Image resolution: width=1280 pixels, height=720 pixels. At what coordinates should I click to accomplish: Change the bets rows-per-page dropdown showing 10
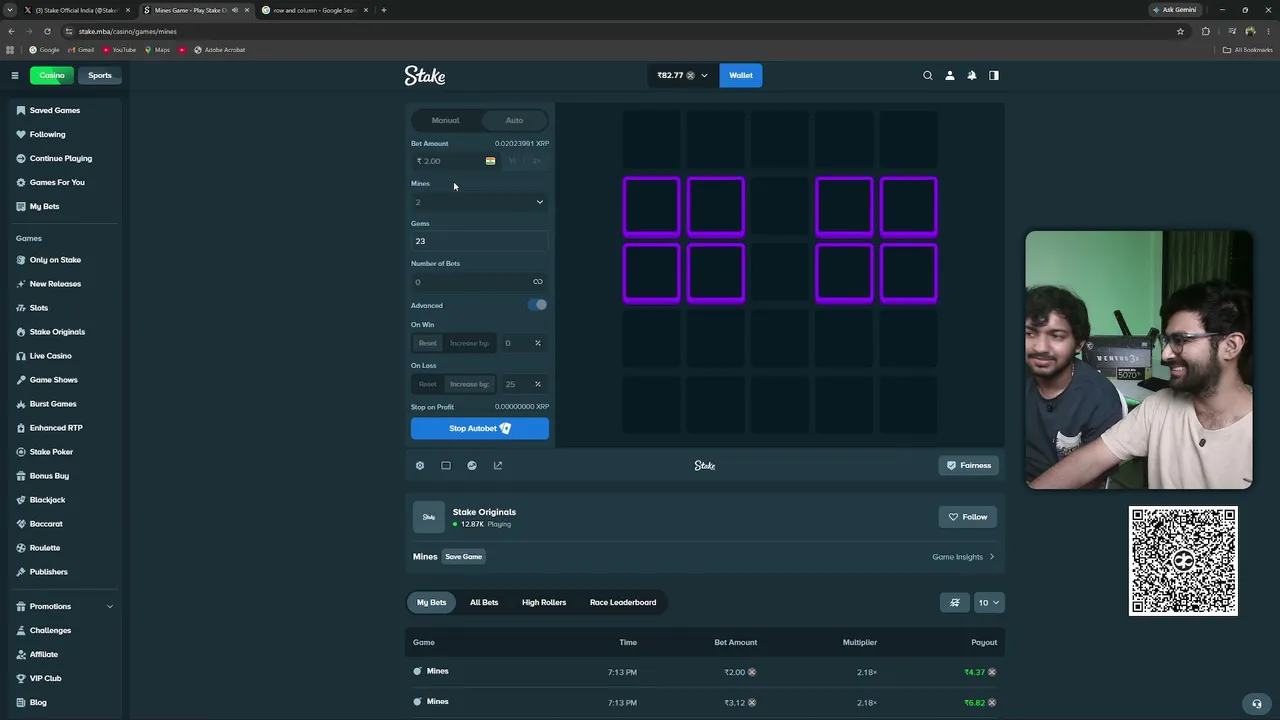pyautogui.click(x=988, y=602)
